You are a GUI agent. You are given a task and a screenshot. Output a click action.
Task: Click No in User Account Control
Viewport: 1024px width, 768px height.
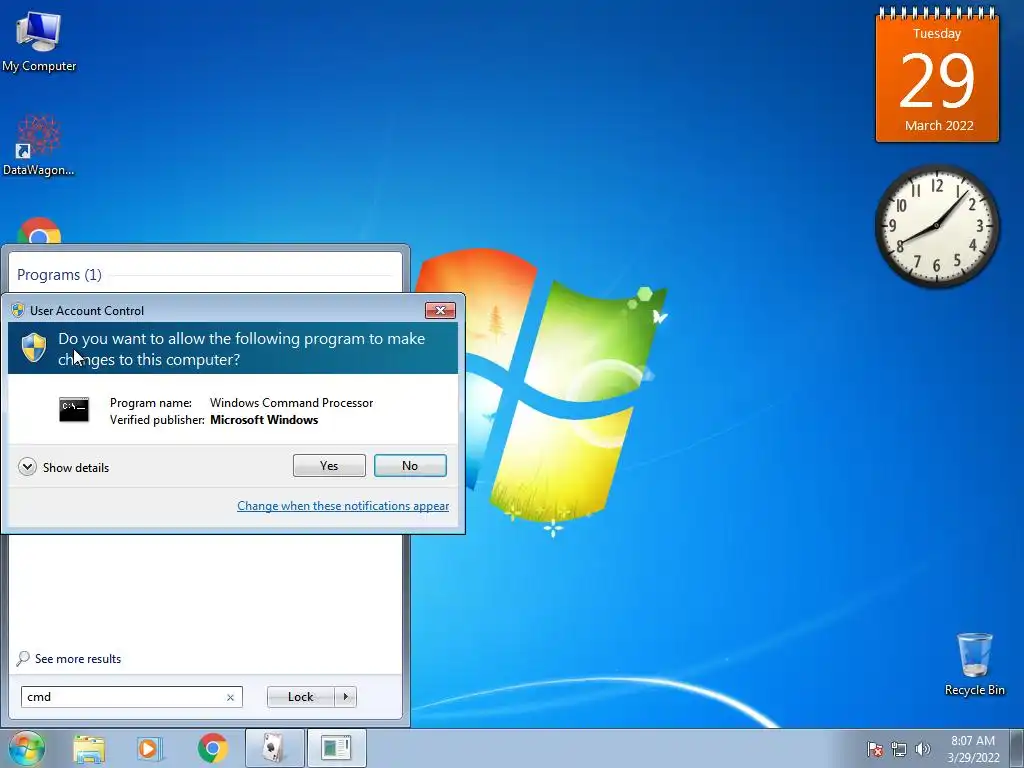pos(410,466)
